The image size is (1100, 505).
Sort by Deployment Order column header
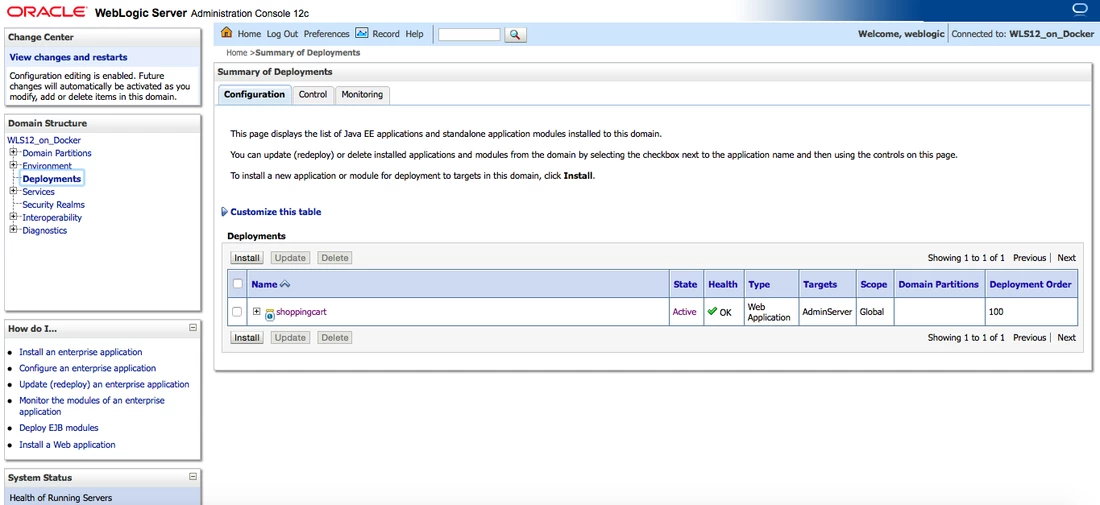[1031, 284]
